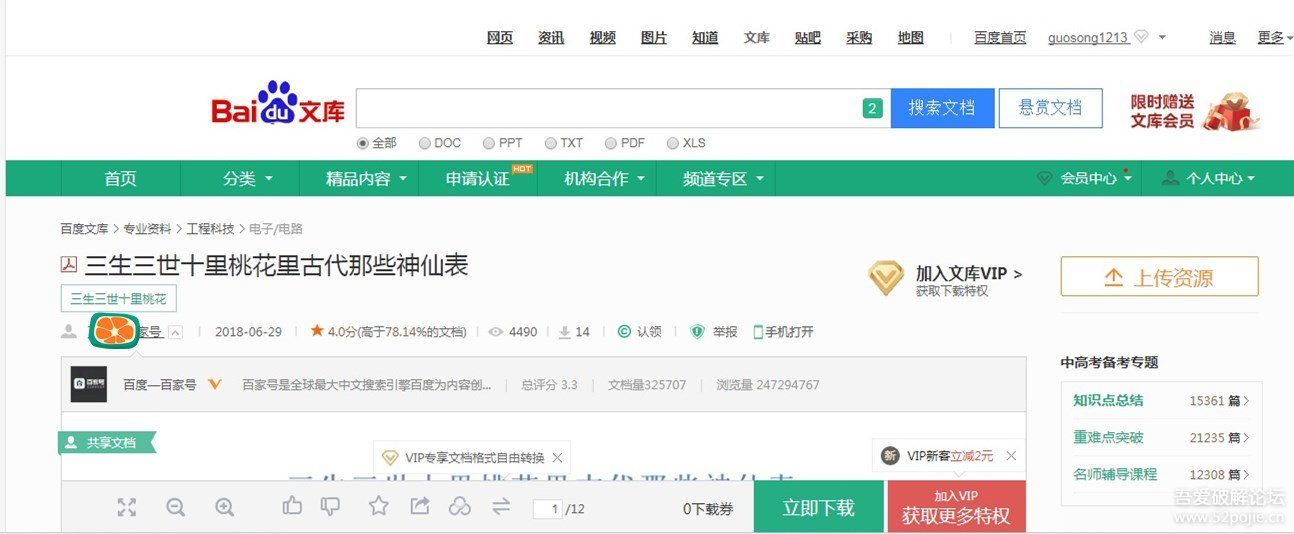The height and width of the screenshot is (534, 1294).
Task: Close the VIP专享文档格式自由转换 tip
Action: [557, 457]
